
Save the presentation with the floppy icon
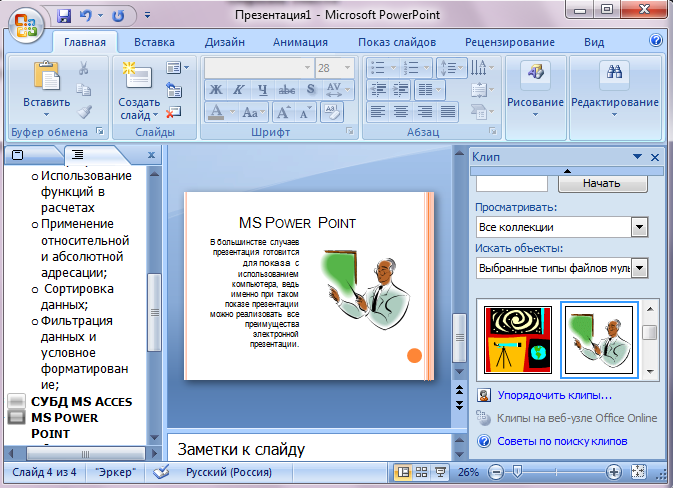pos(64,16)
